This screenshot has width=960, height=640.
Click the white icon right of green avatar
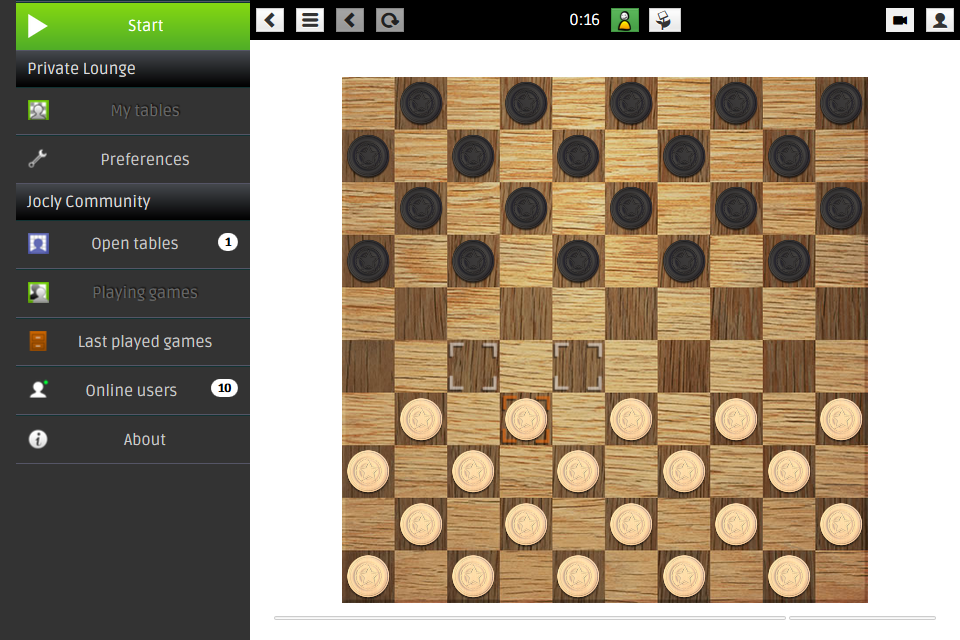(x=665, y=20)
